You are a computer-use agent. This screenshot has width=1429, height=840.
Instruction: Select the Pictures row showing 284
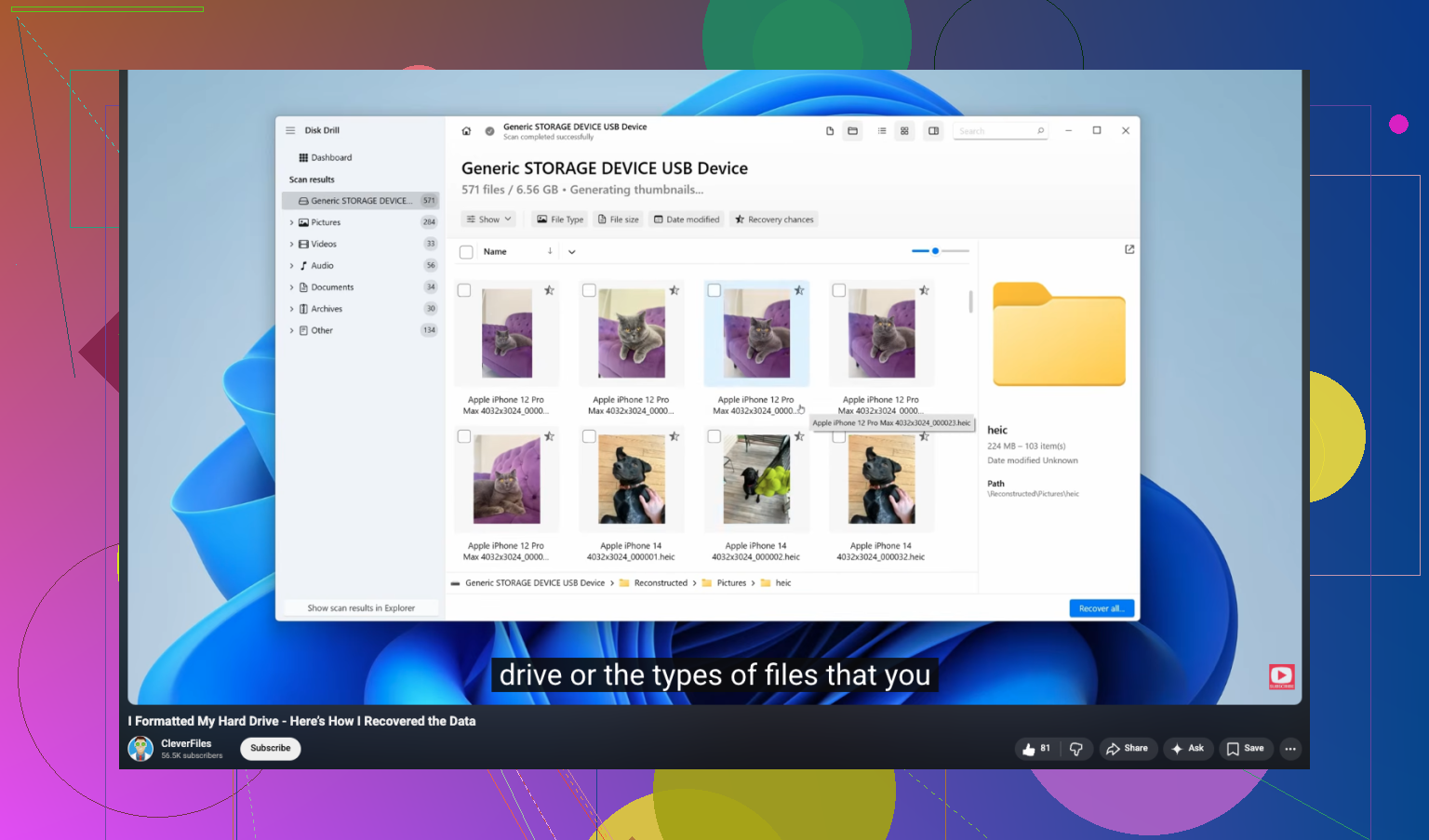(360, 222)
